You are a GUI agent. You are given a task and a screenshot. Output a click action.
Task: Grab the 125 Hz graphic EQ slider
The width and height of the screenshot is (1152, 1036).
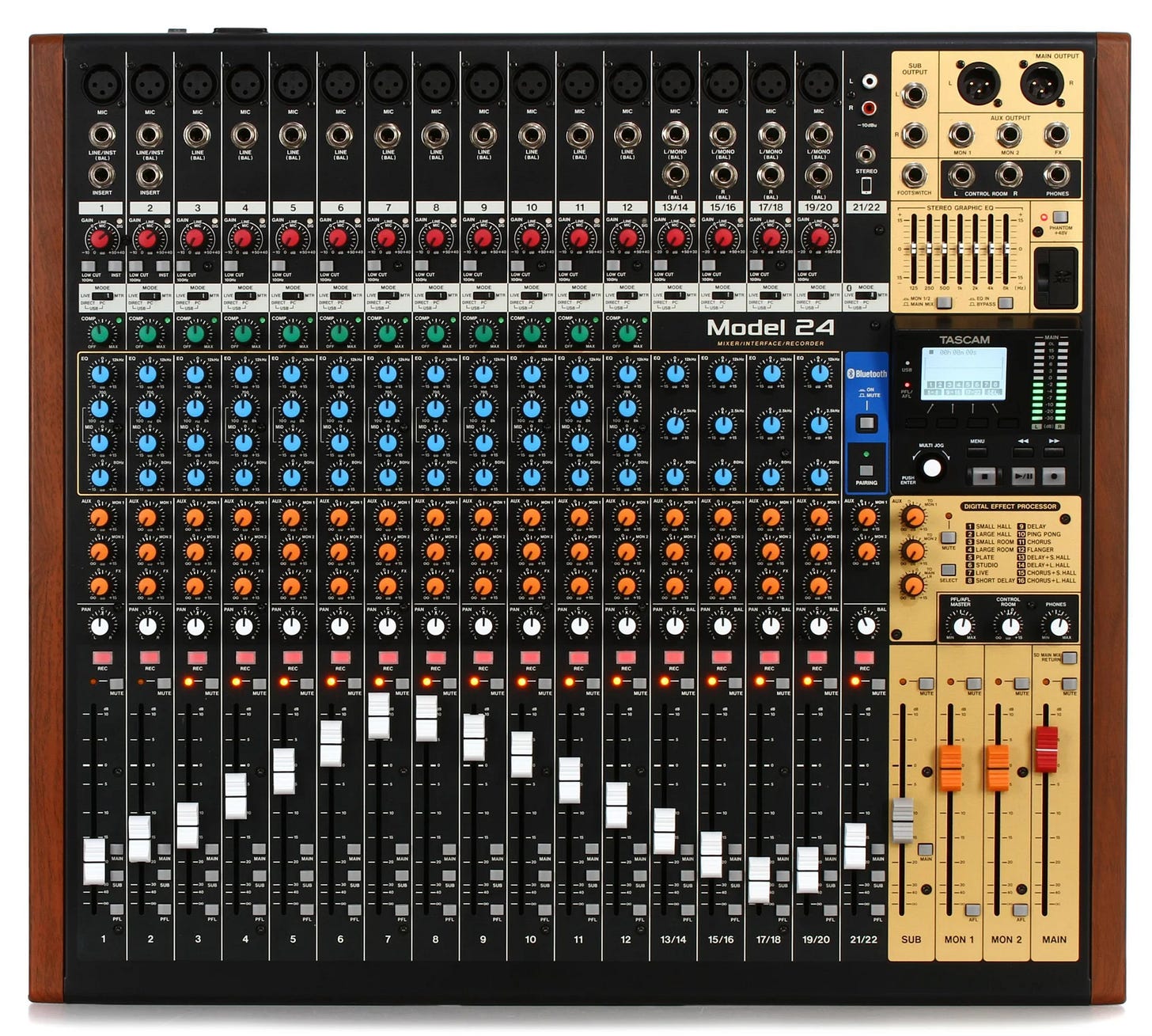pos(913,248)
